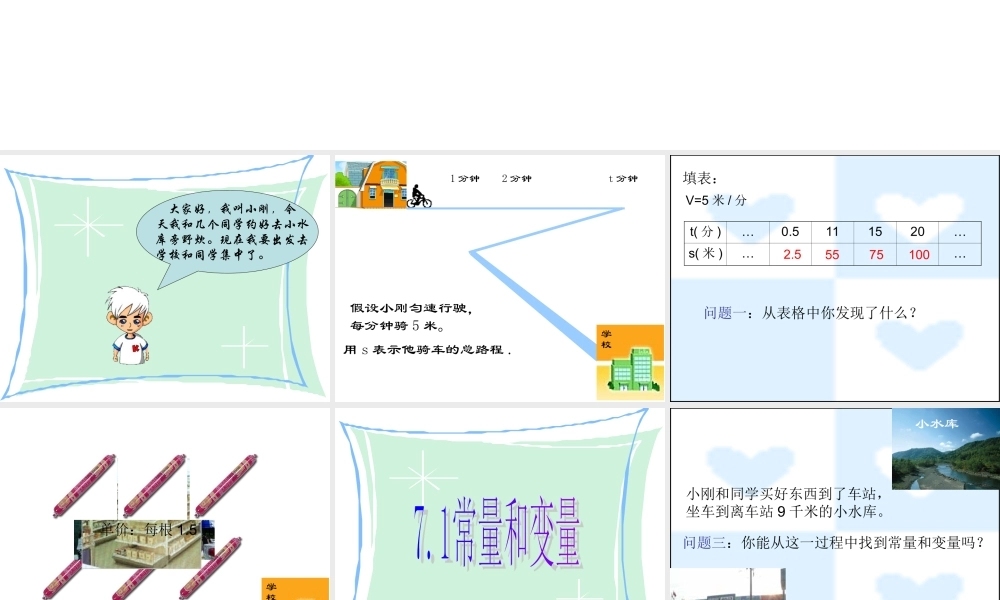1000x600 pixels.
Task: Click the red value '100'
Action: click(x=919, y=254)
